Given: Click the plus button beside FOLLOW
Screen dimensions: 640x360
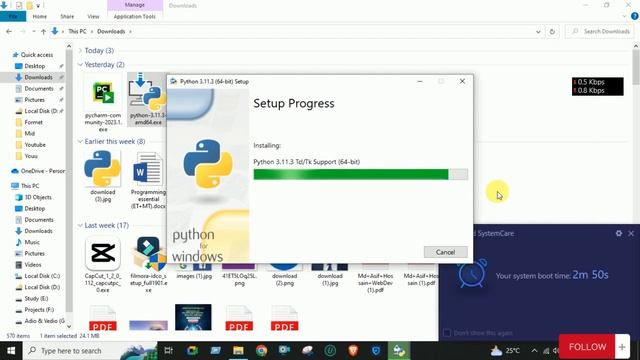Looking at the screenshot, I should click(622, 347).
